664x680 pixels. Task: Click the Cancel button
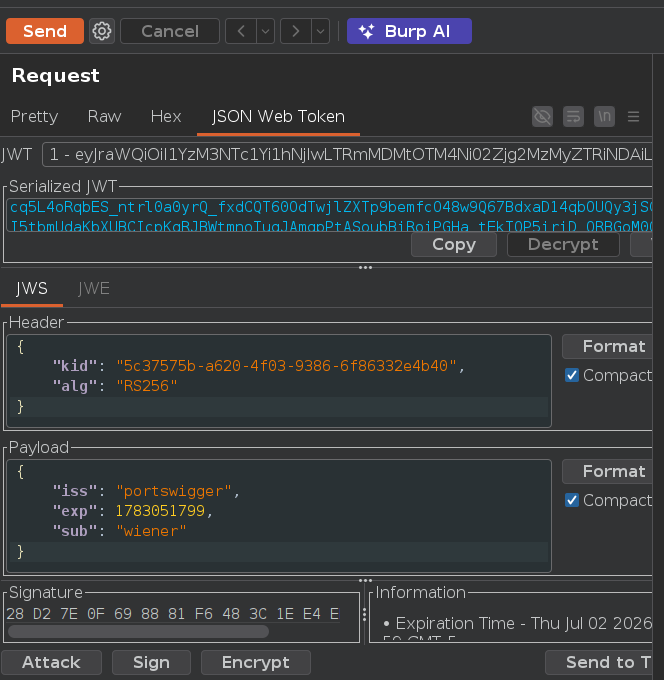click(x=170, y=31)
